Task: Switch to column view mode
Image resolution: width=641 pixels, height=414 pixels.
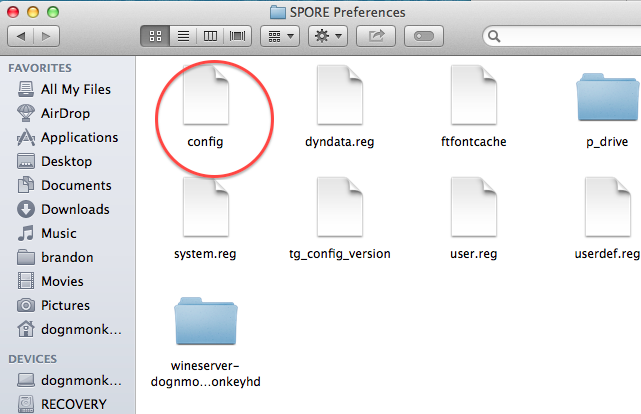Action: [x=211, y=36]
